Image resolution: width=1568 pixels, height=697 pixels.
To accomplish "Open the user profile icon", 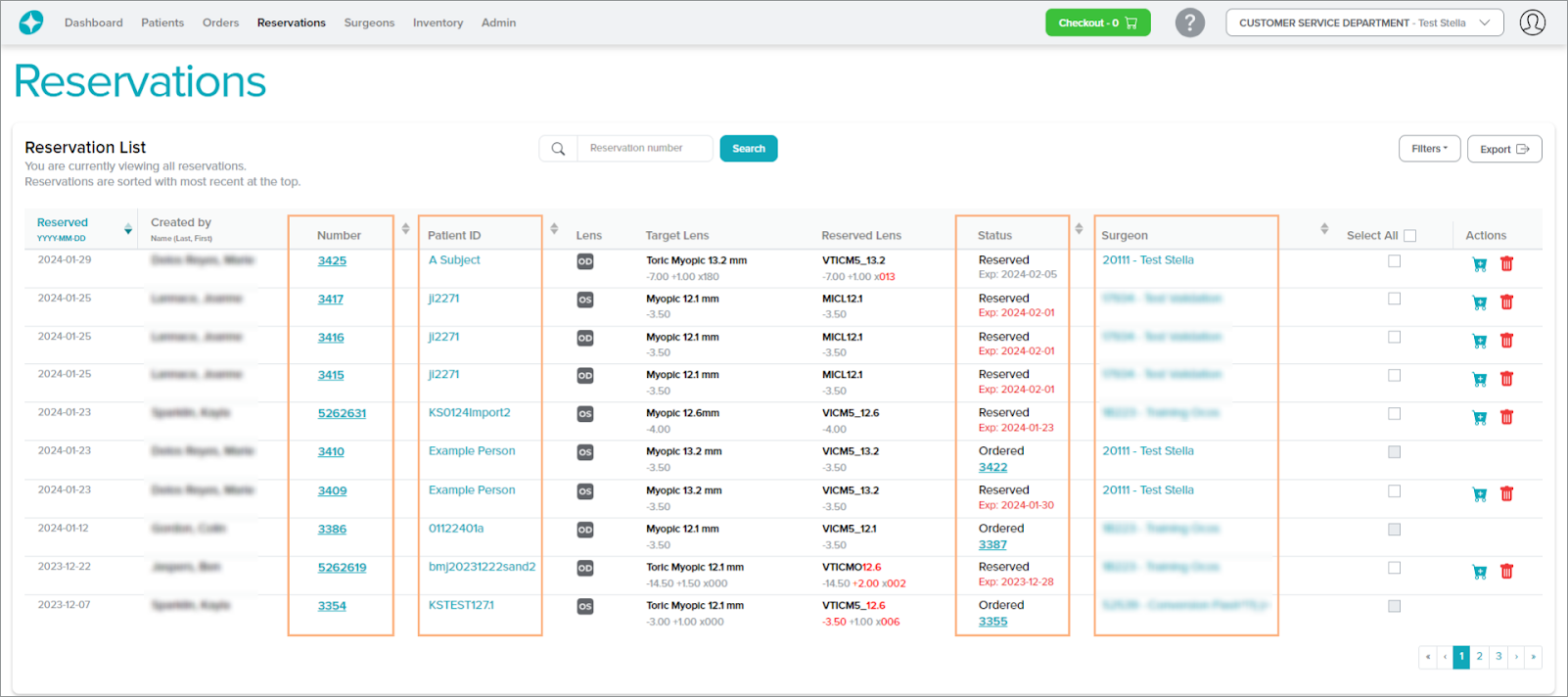I will coord(1532,23).
